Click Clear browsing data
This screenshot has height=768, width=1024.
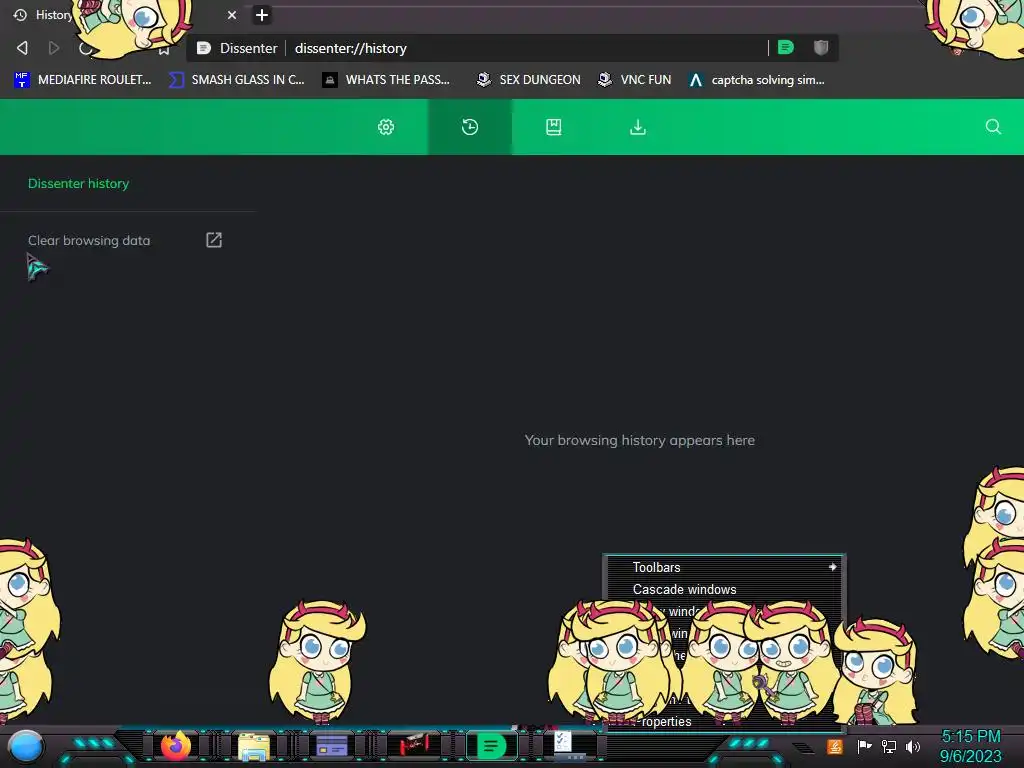pos(89,240)
